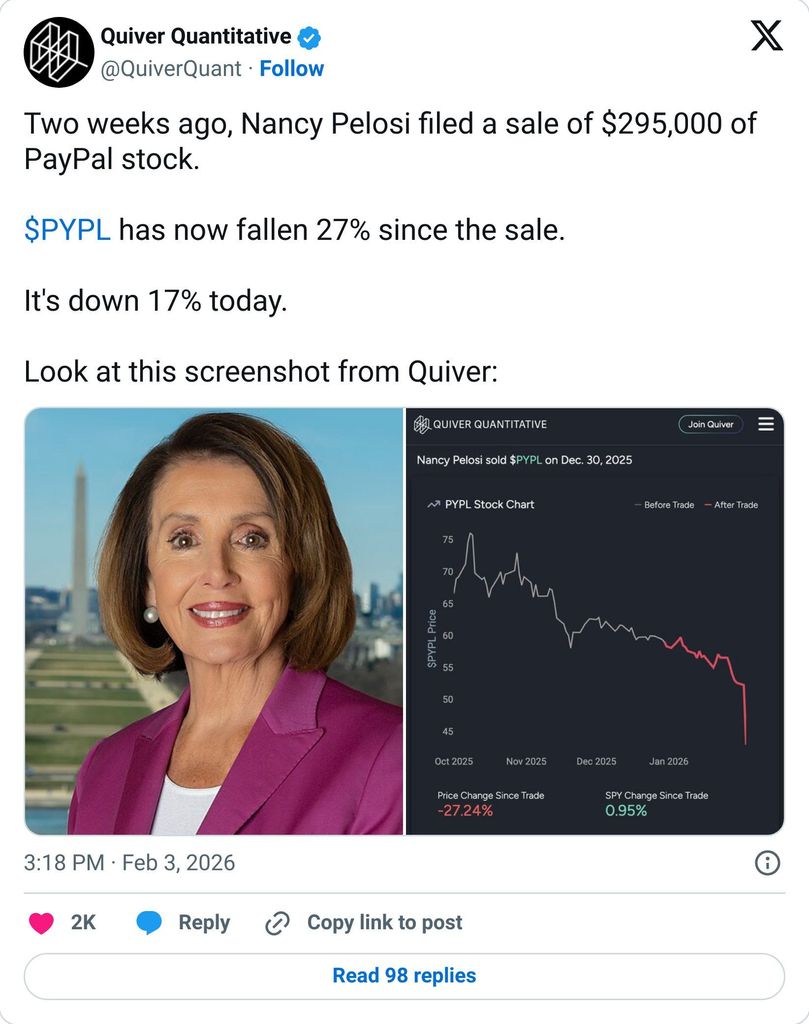Click the blue verified checkmark badge
The width and height of the screenshot is (809, 1024).
tap(310, 38)
